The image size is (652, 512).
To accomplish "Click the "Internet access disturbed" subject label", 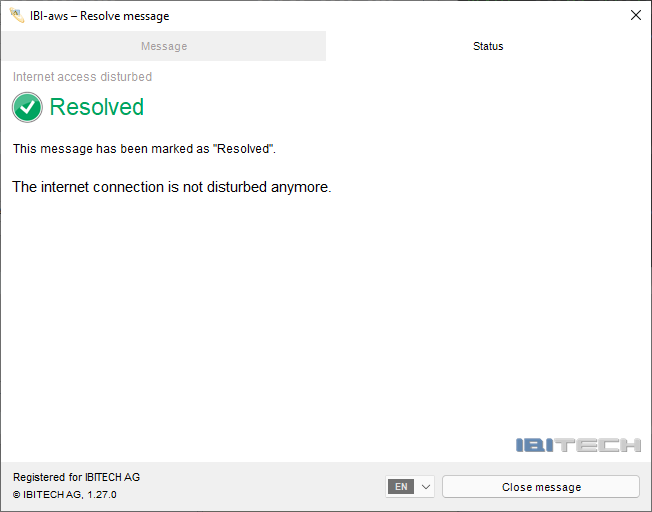I will click(x=82, y=77).
